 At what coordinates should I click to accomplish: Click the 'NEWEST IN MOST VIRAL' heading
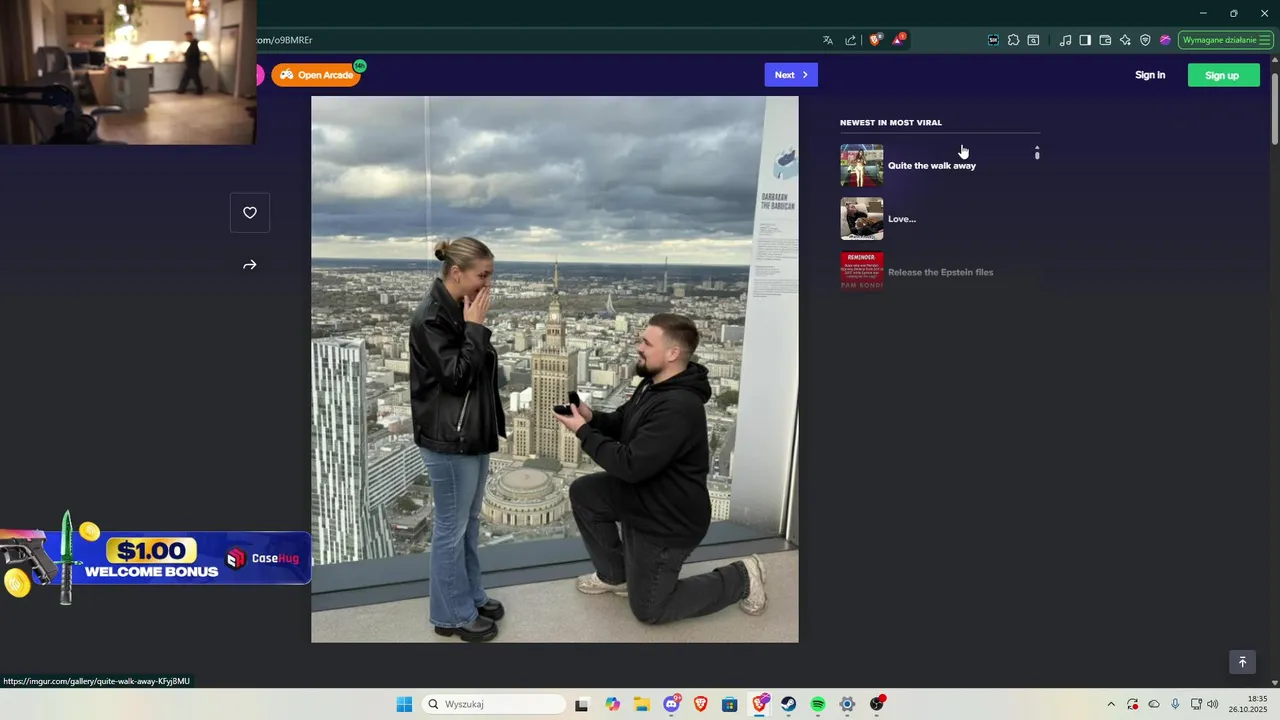[891, 123]
